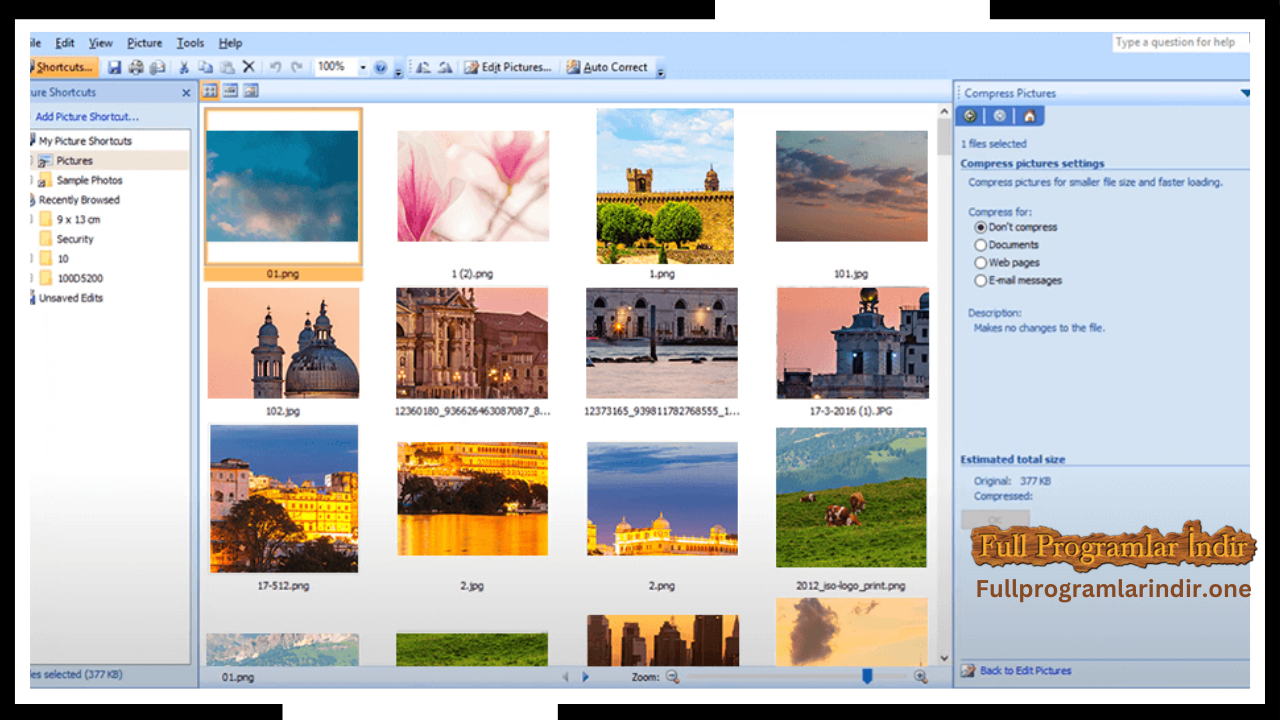Click the 102.jpg file name label
The height and width of the screenshot is (720, 1280).
click(283, 411)
